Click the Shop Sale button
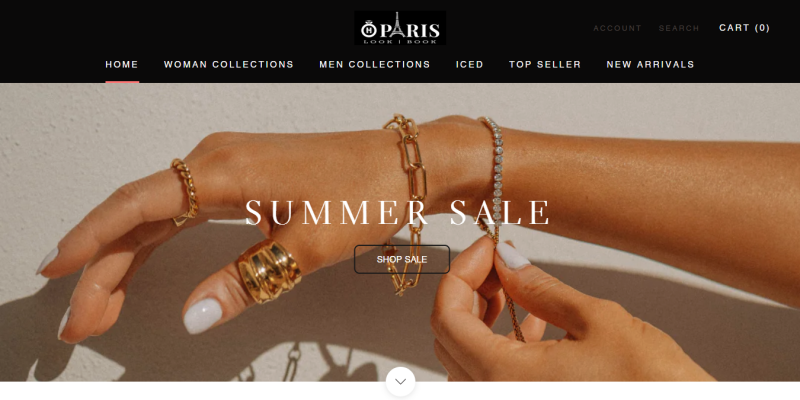This screenshot has height=400, width=800. (402, 259)
